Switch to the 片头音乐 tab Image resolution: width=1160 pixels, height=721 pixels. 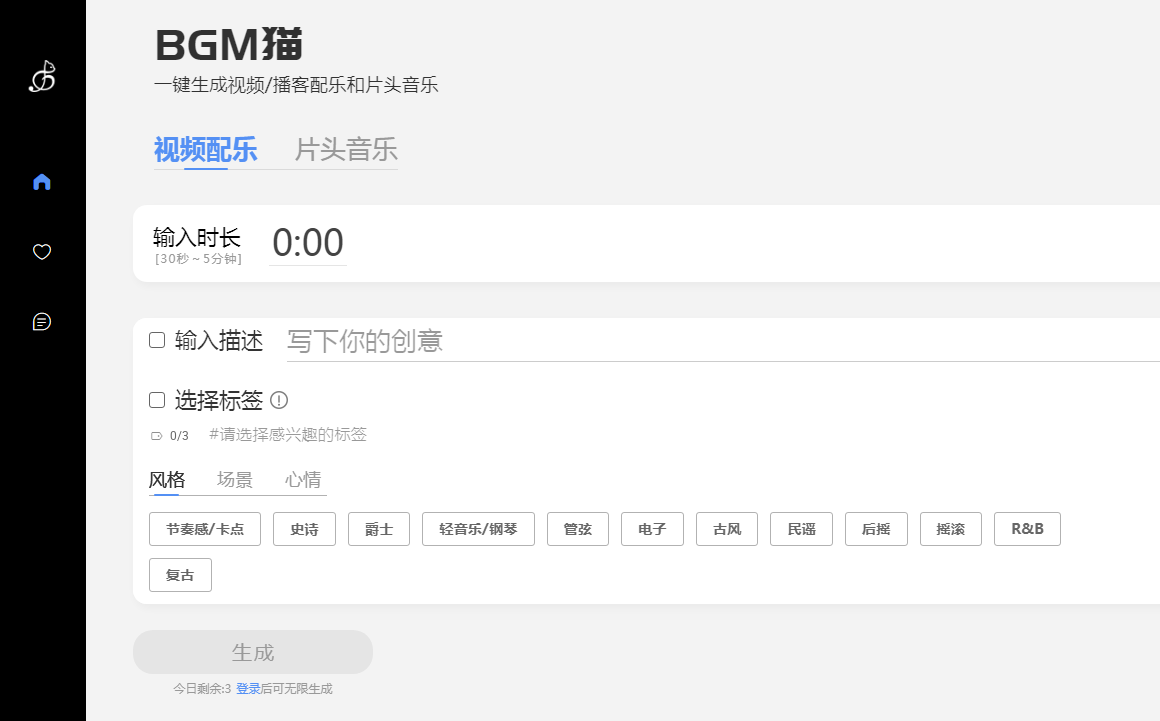click(x=345, y=150)
